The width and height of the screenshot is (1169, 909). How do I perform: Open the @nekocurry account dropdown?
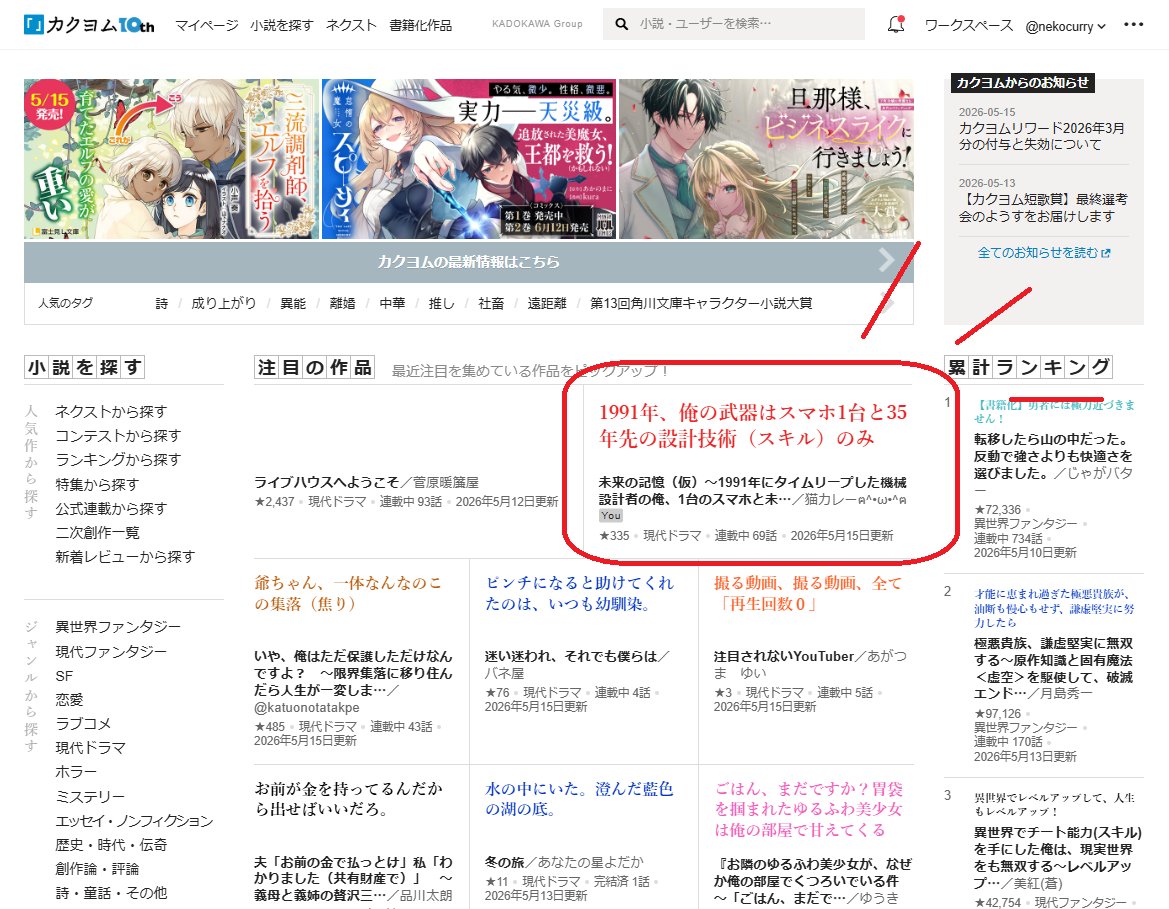pyautogui.click(x=1065, y=26)
